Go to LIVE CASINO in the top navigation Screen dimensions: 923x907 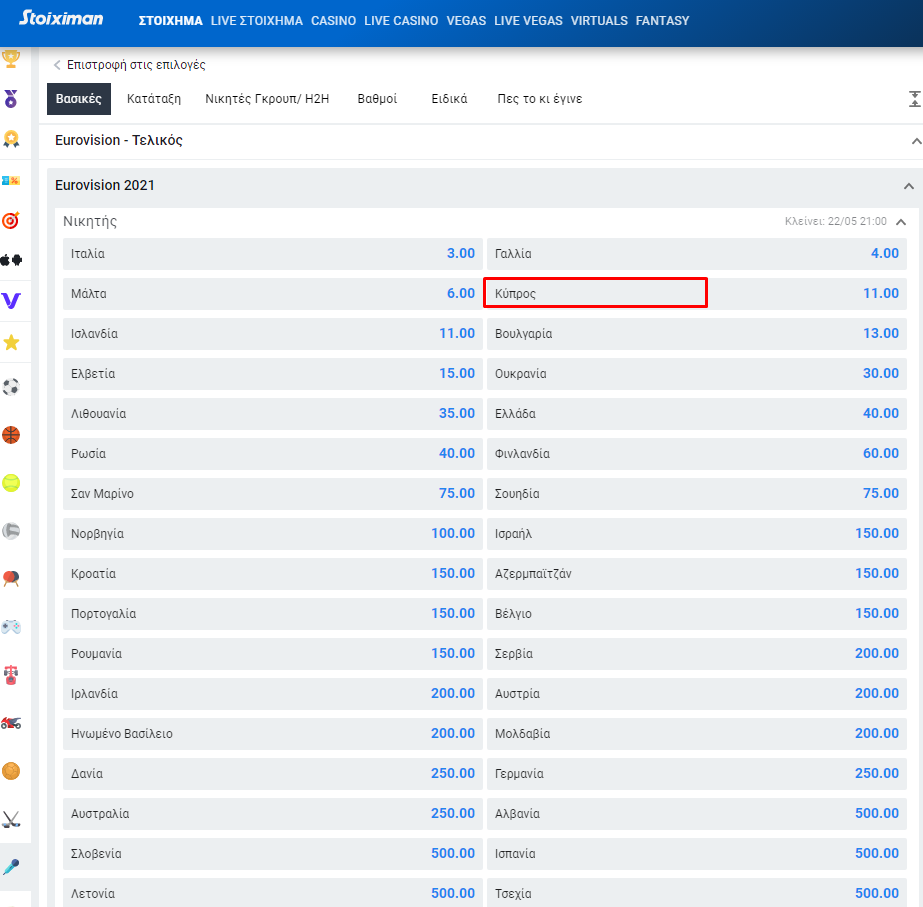(x=401, y=21)
